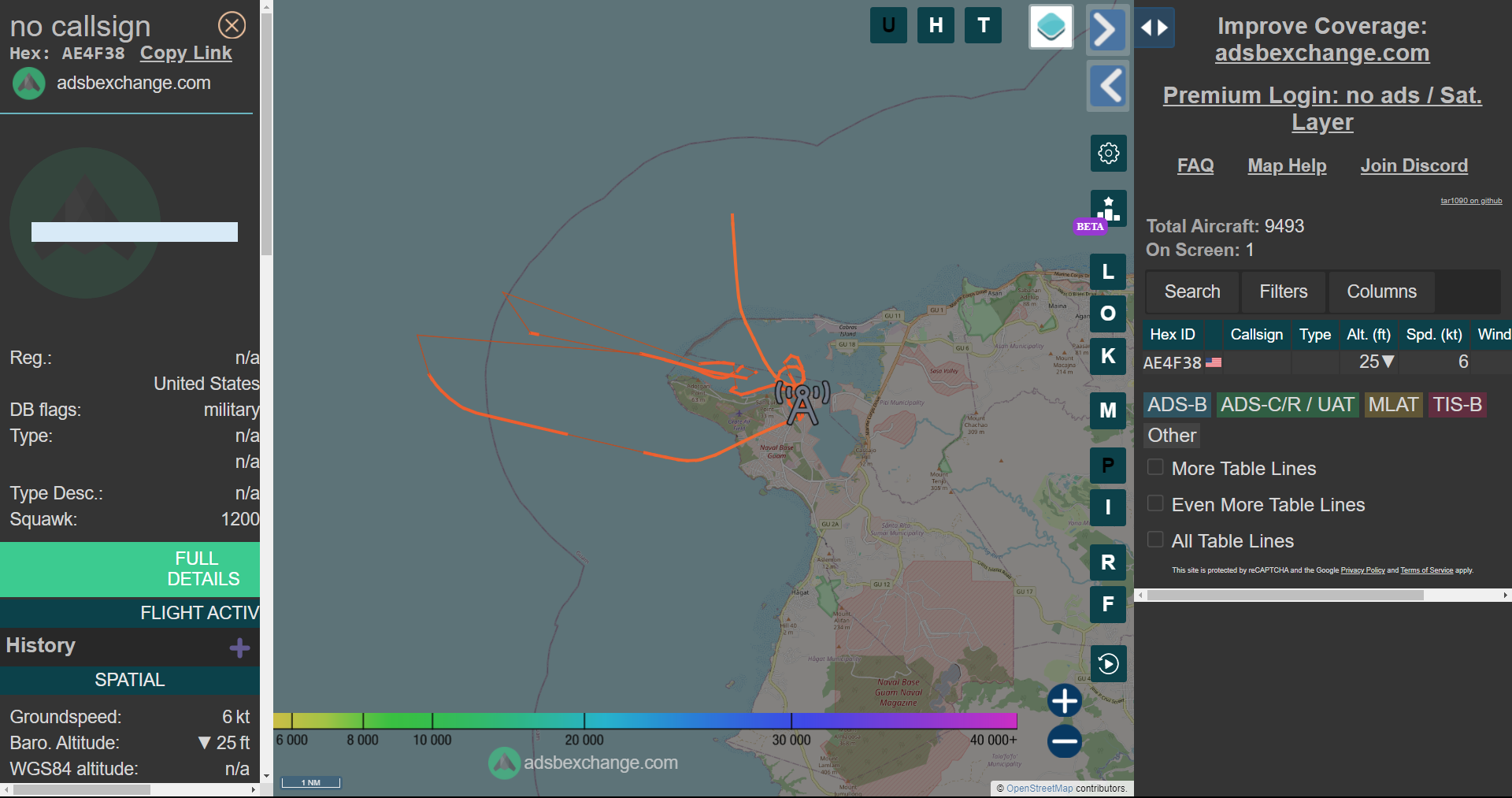Toggle the M map button
The image size is (1512, 798).
point(1108,410)
